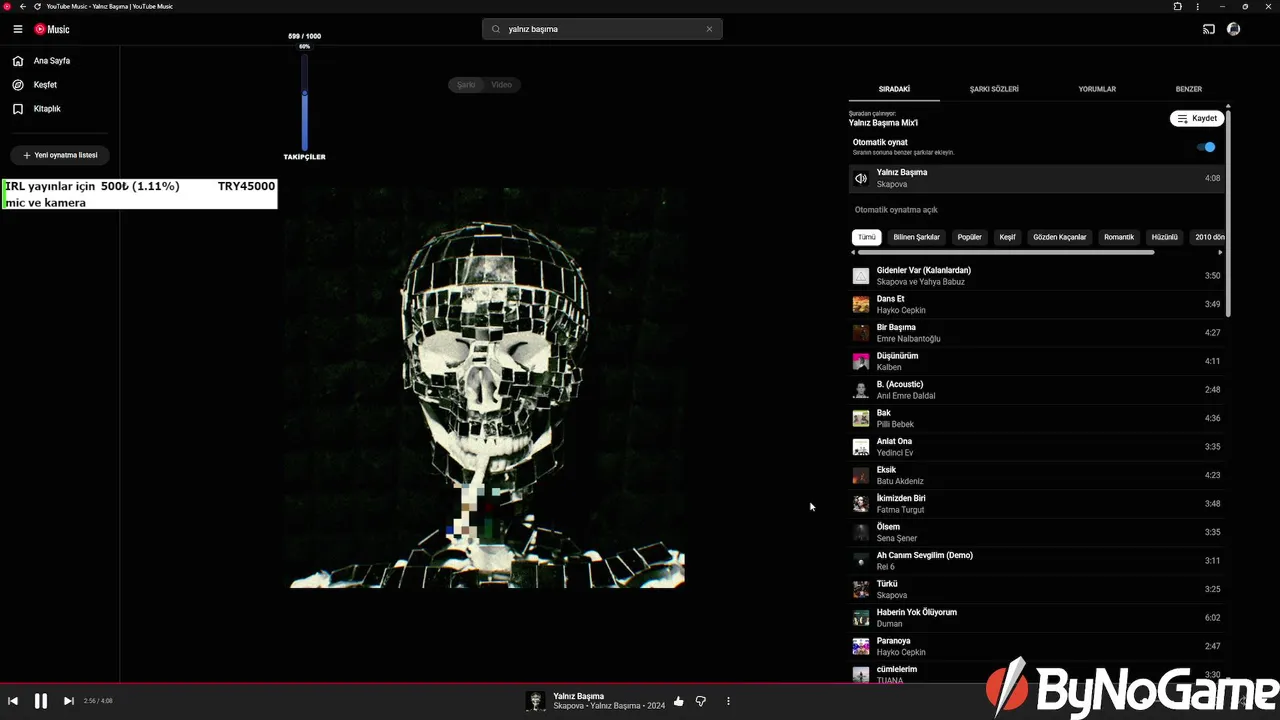
Task: Play Ah Canım Sevgilim (Demo) from the queue
Action: tap(1037, 561)
